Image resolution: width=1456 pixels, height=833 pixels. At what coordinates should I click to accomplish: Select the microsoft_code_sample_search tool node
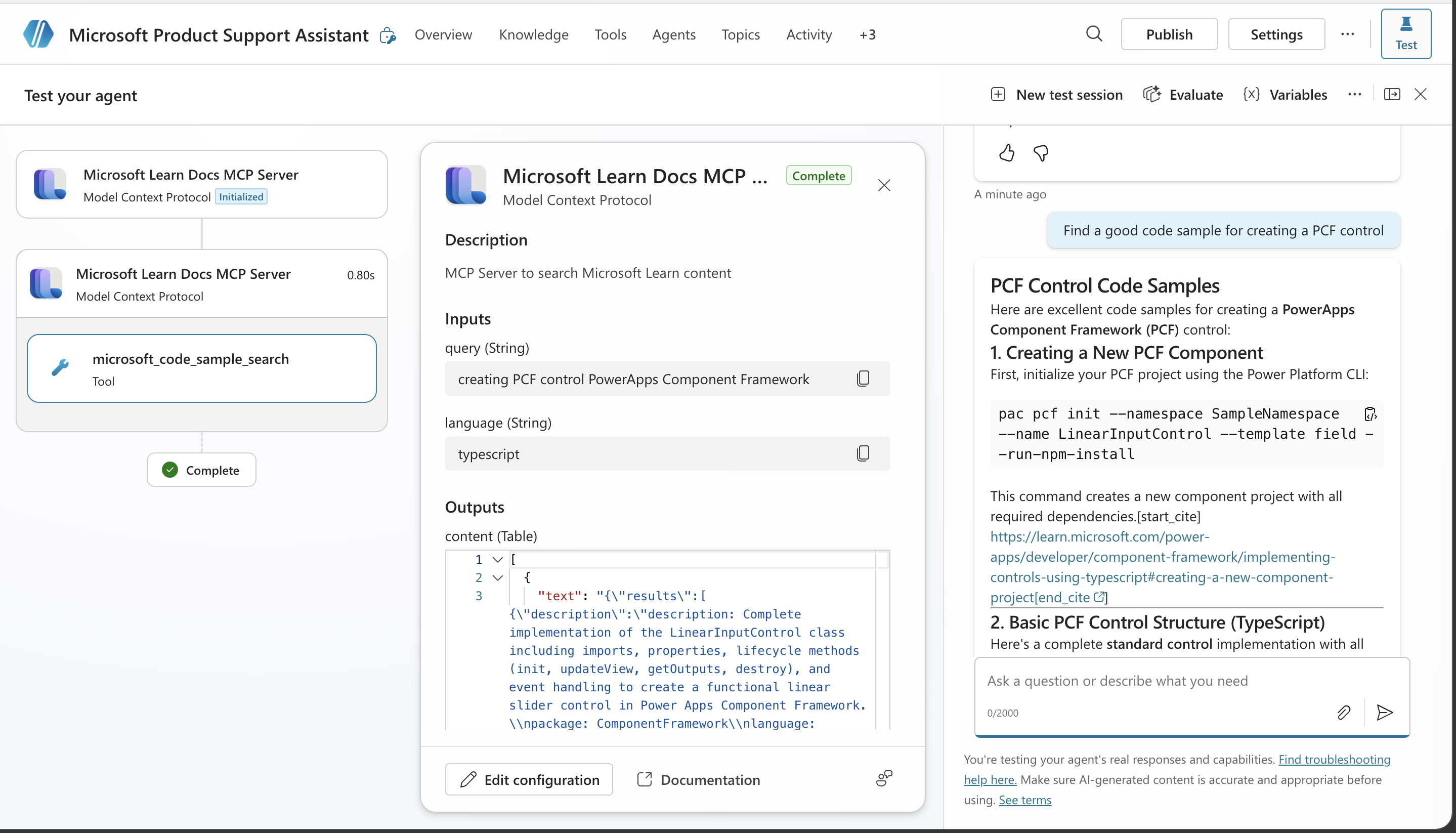[202, 368]
